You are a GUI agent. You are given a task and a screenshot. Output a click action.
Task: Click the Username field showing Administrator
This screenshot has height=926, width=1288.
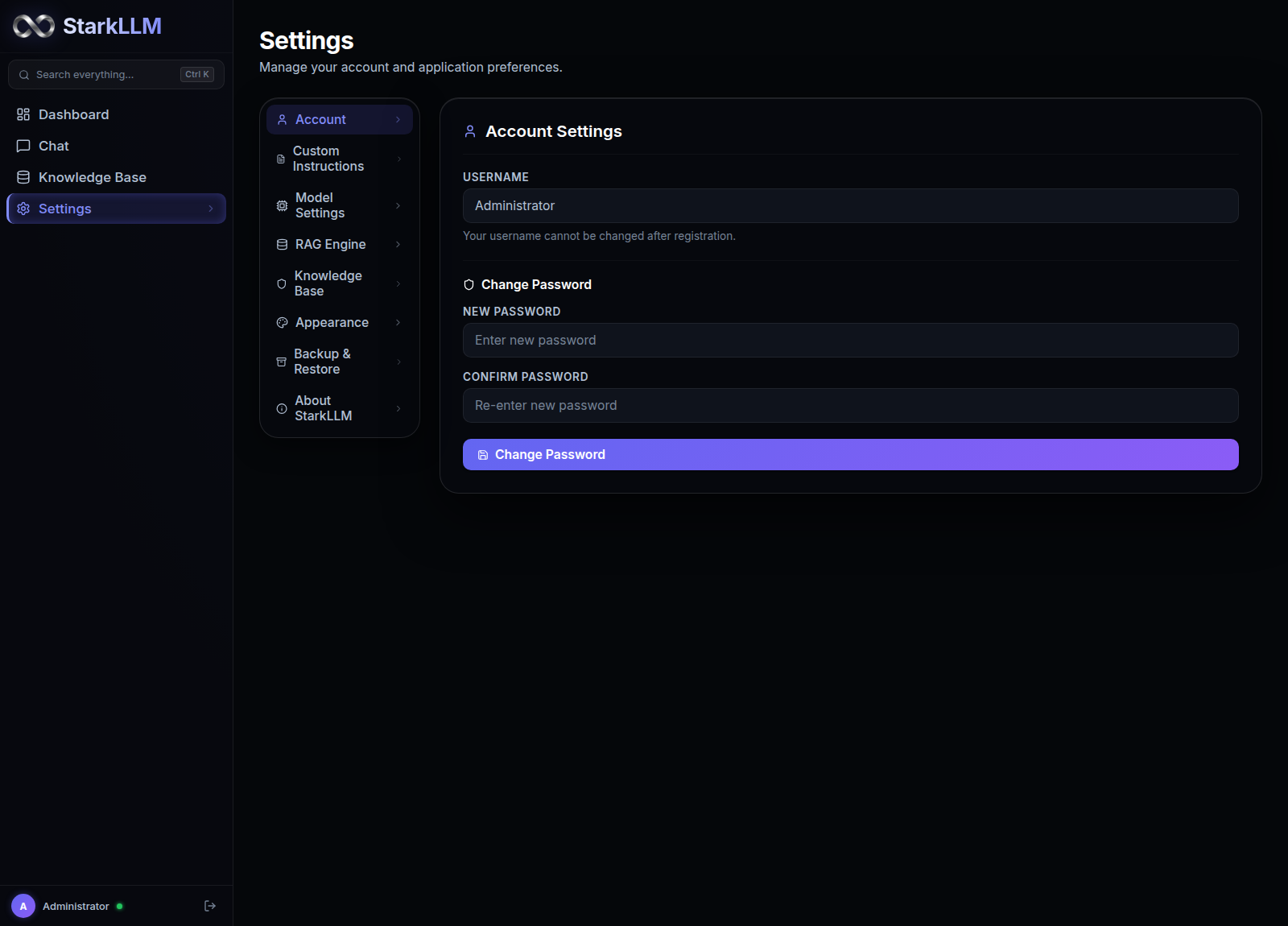(x=850, y=205)
